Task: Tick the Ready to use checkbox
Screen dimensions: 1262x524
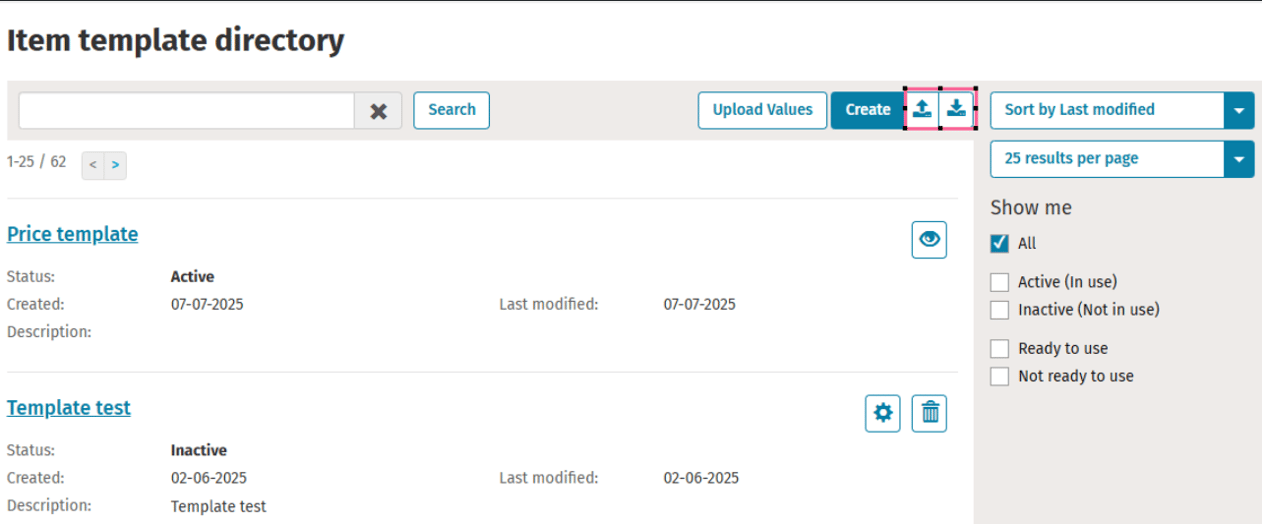Action: point(999,349)
